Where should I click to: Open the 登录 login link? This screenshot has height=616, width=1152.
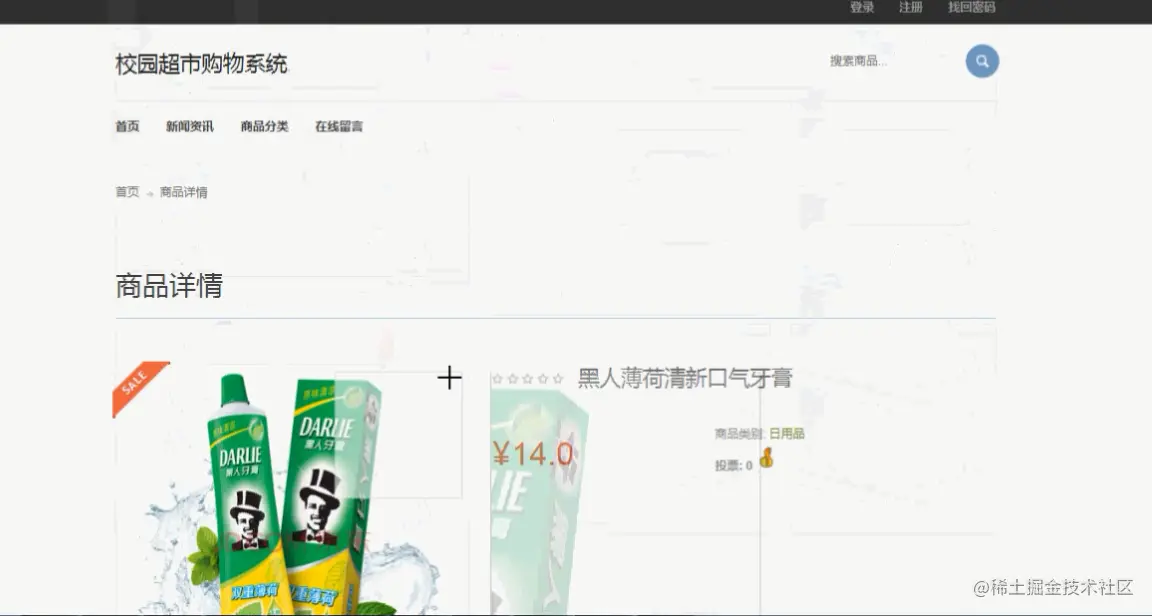(x=862, y=7)
